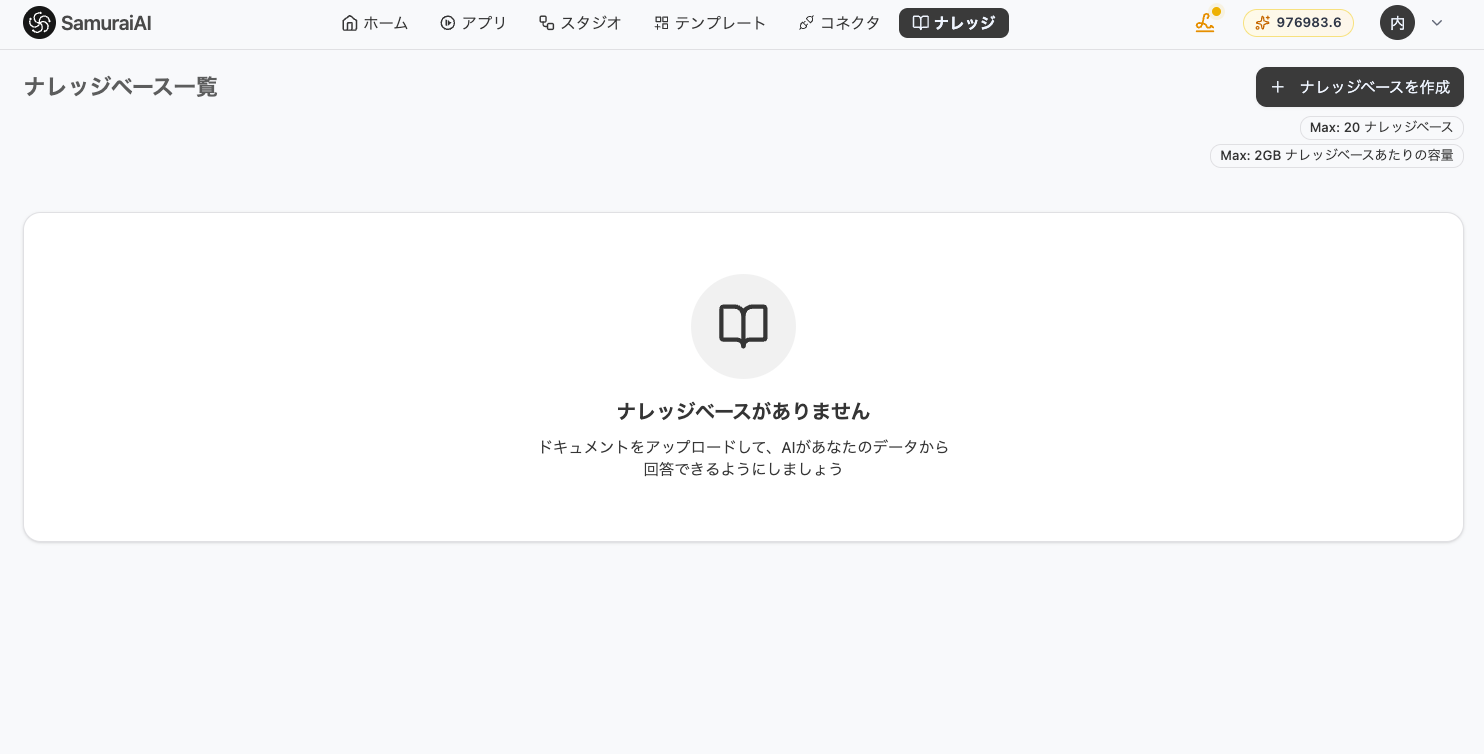Open the アプリ apps icon
The width and height of the screenshot is (1484, 754).
point(447,22)
